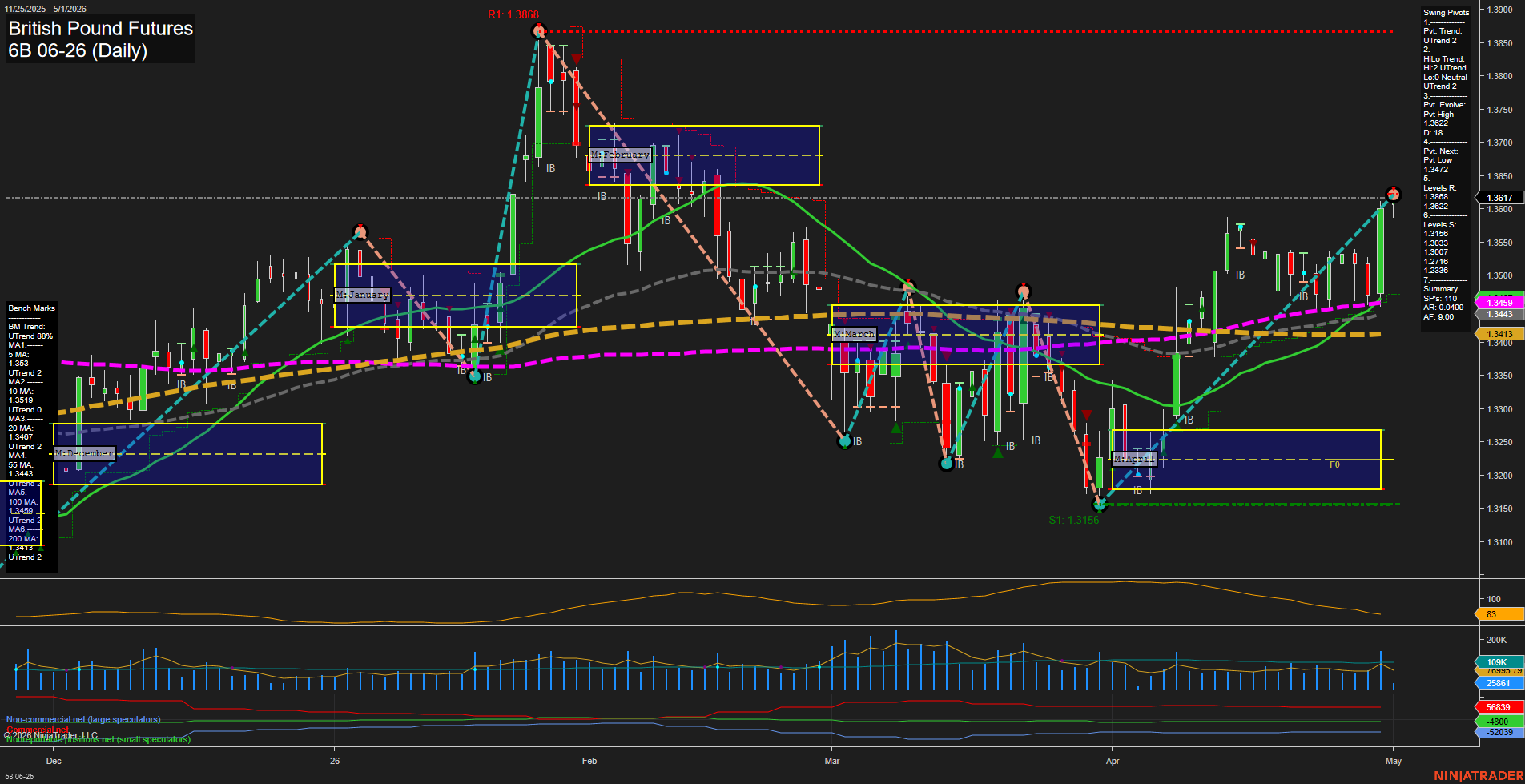The height and width of the screenshot is (784, 1525).
Task: Click the green -4800 COT value tag
Action: [x=1499, y=722]
